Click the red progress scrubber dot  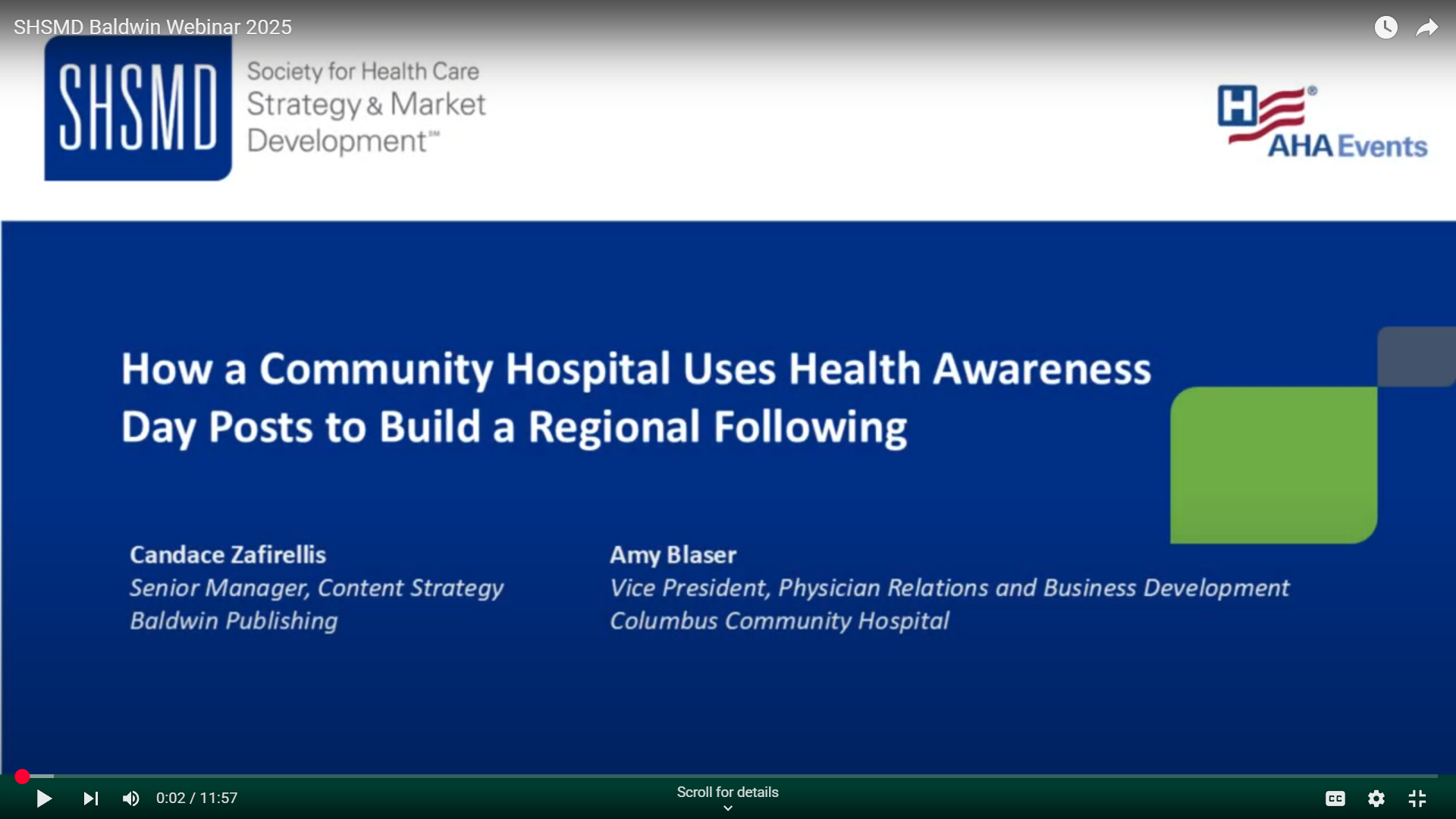point(22,777)
